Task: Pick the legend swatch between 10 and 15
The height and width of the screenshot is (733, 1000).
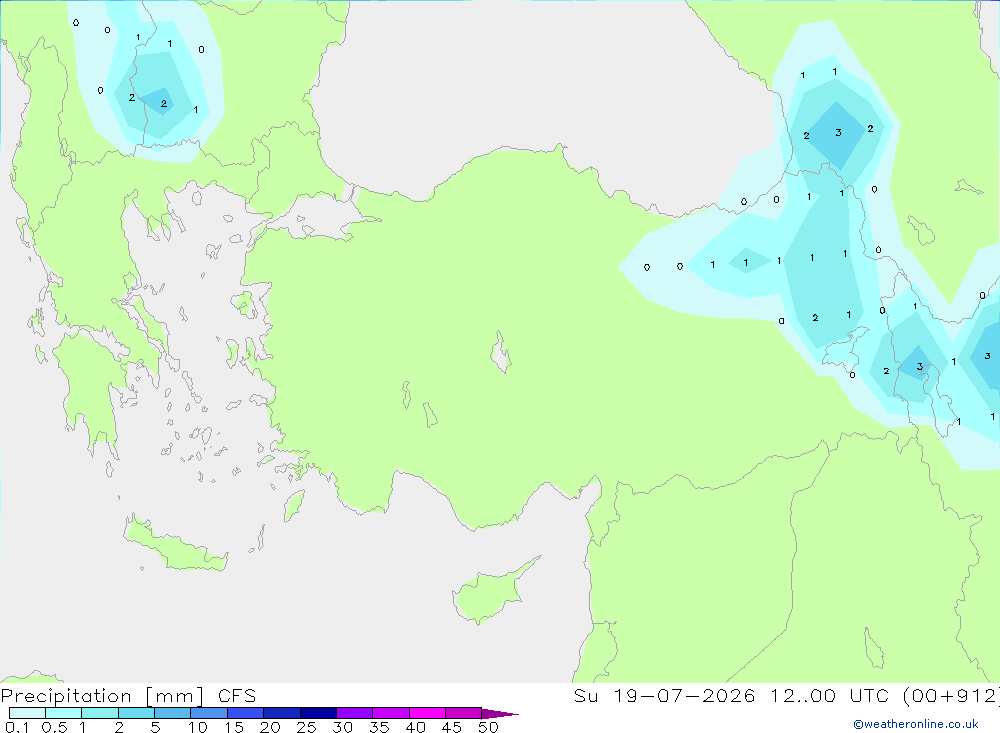Action: [x=209, y=713]
